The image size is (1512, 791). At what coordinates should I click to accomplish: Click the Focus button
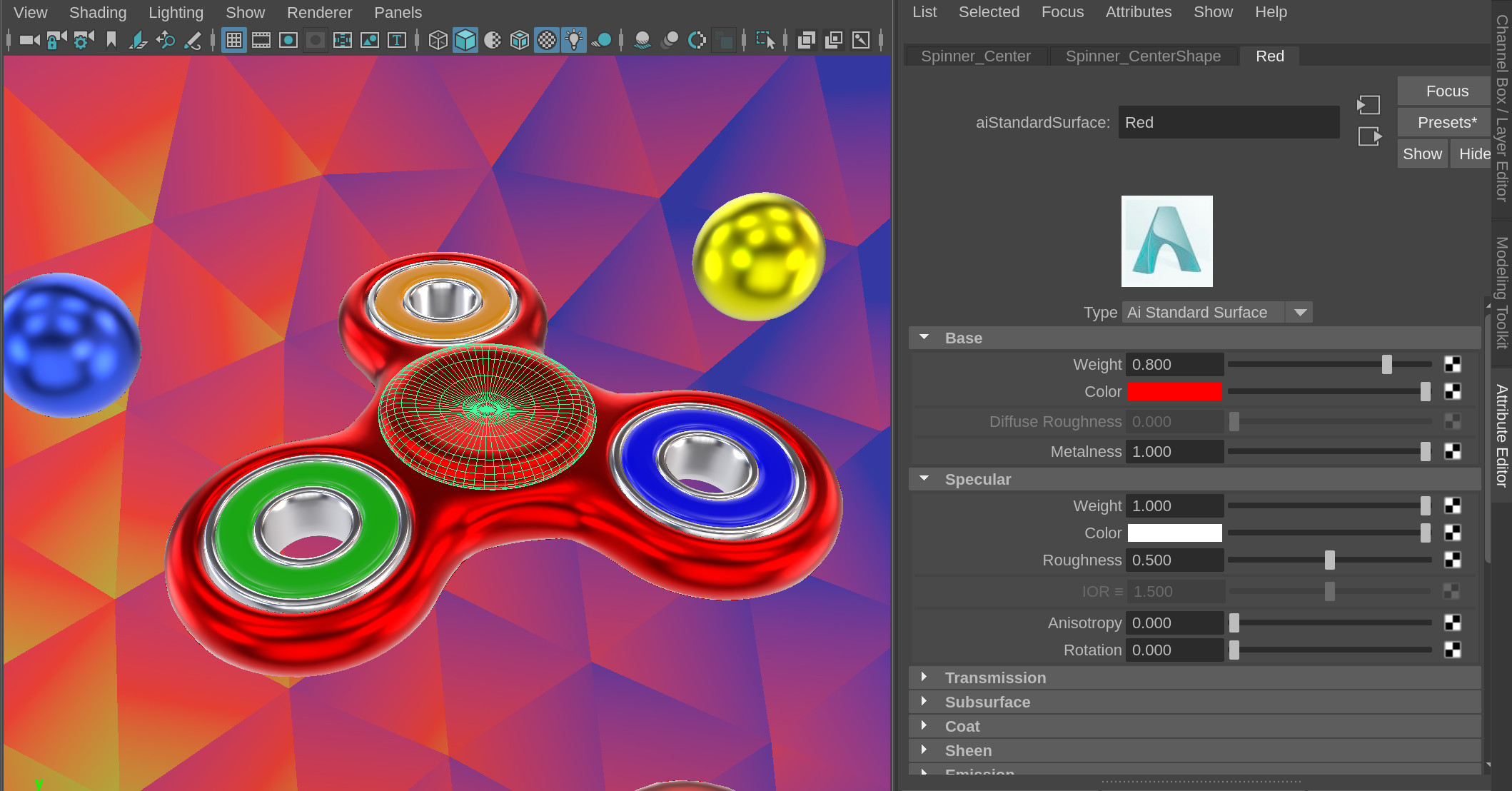pos(1447,91)
